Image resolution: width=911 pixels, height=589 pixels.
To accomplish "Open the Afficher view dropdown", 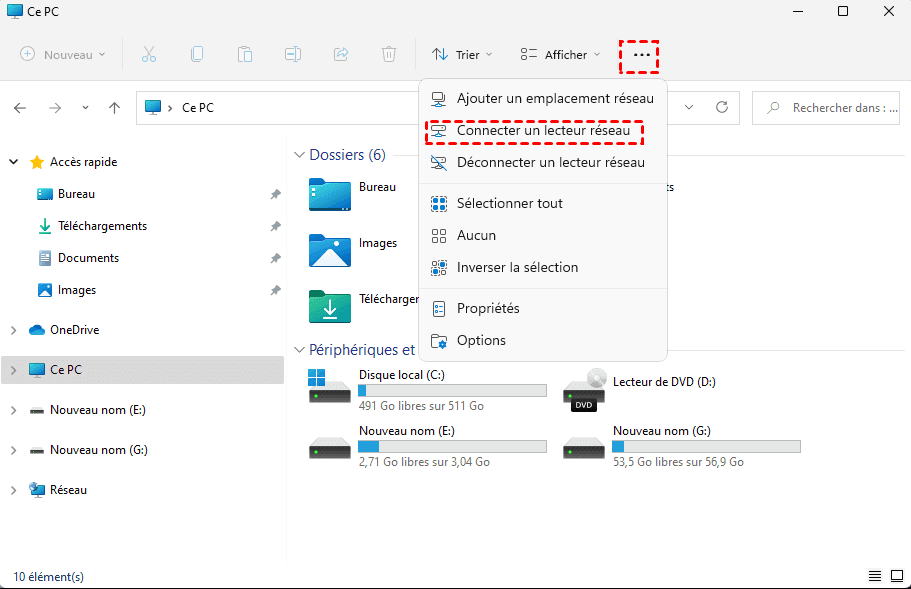I will click(x=560, y=54).
